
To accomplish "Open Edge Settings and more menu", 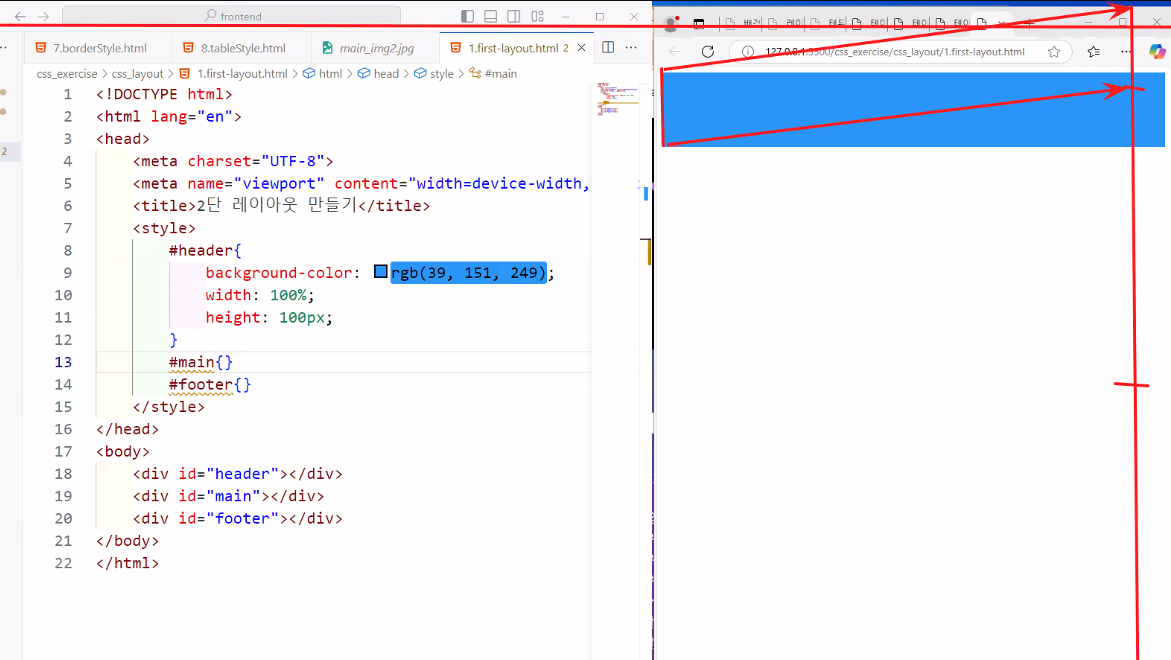I will [1126, 52].
